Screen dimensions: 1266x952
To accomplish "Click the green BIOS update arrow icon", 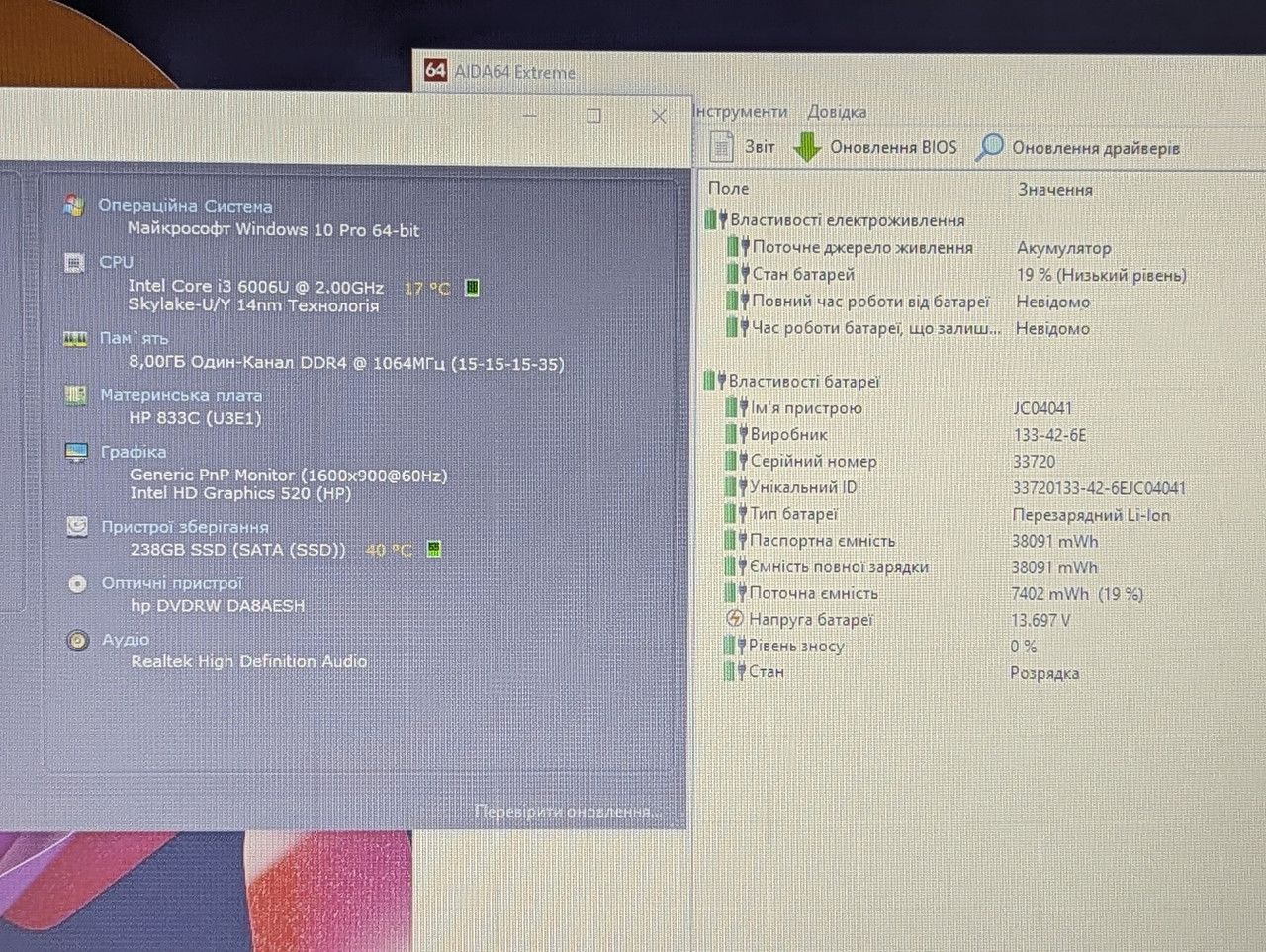I will point(807,148).
